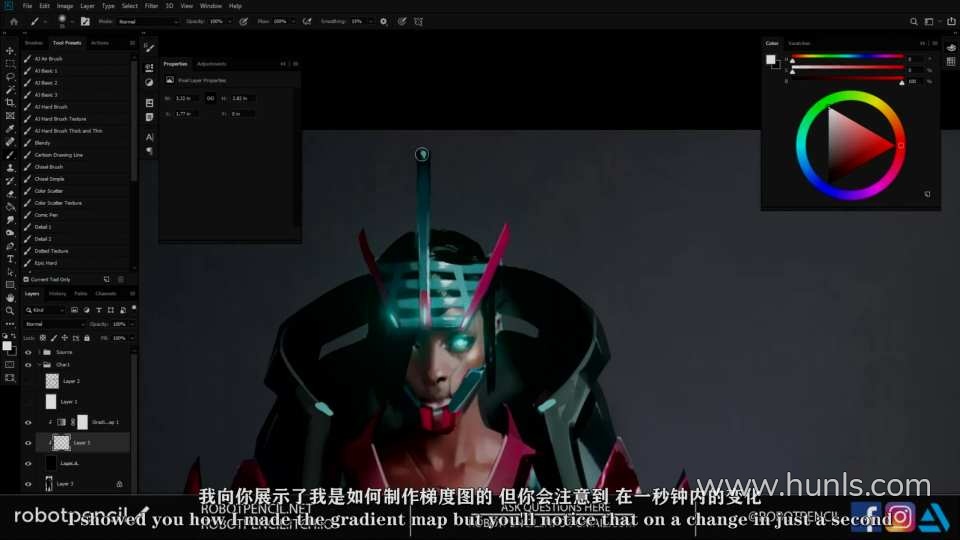
Task: Open the Character panel icon
Action: click(149, 137)
